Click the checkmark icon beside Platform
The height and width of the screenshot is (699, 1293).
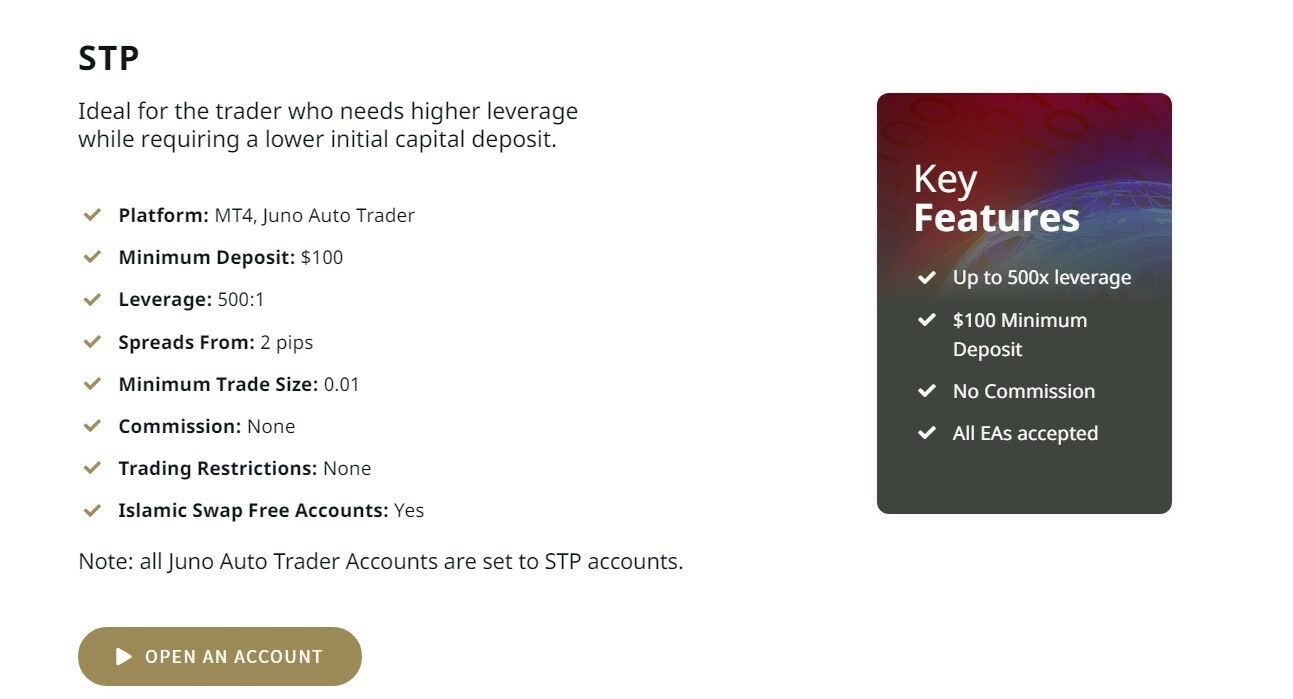(x=92, y=215)
